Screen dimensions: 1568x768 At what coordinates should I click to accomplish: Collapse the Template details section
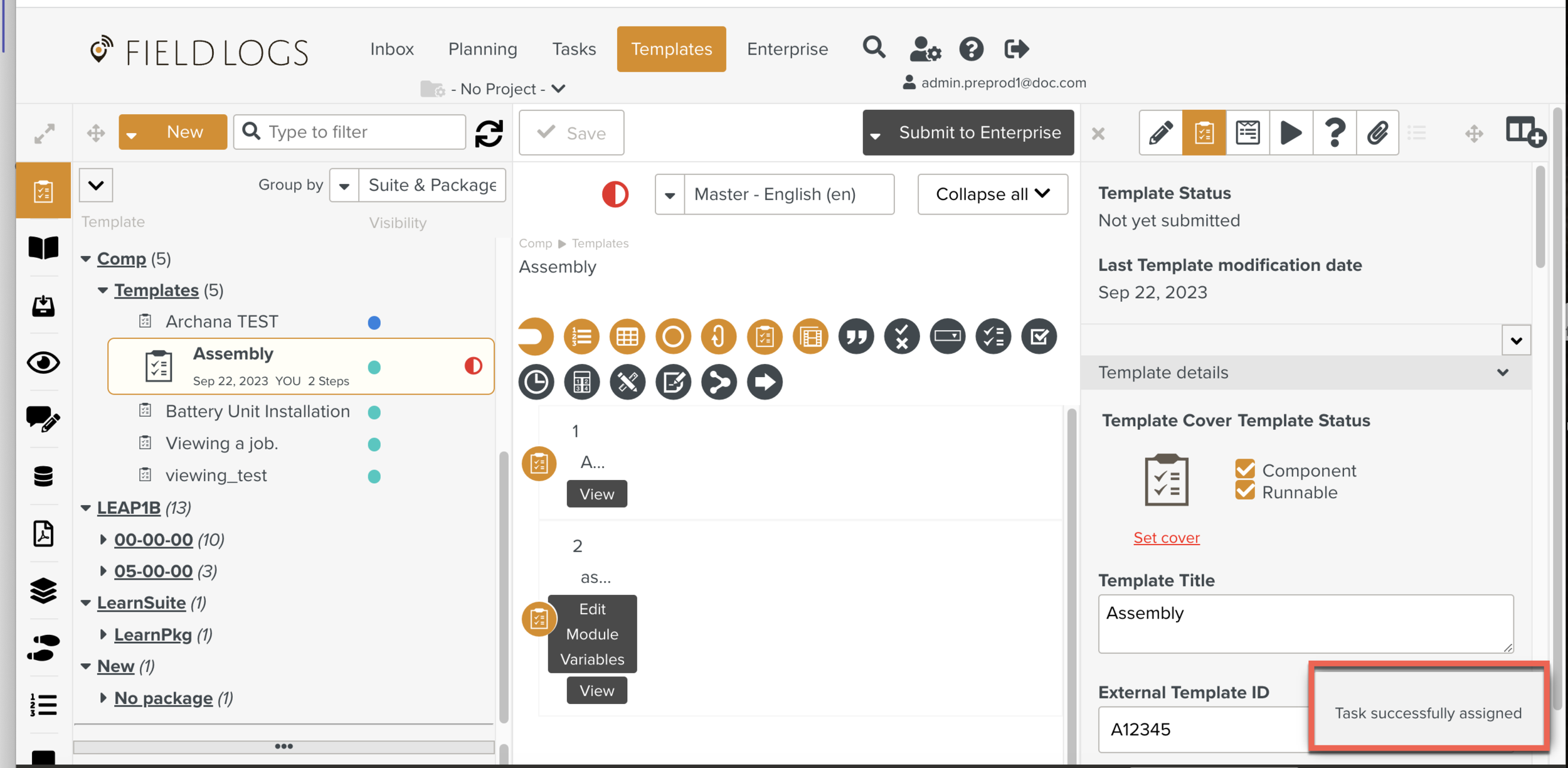1502,373
